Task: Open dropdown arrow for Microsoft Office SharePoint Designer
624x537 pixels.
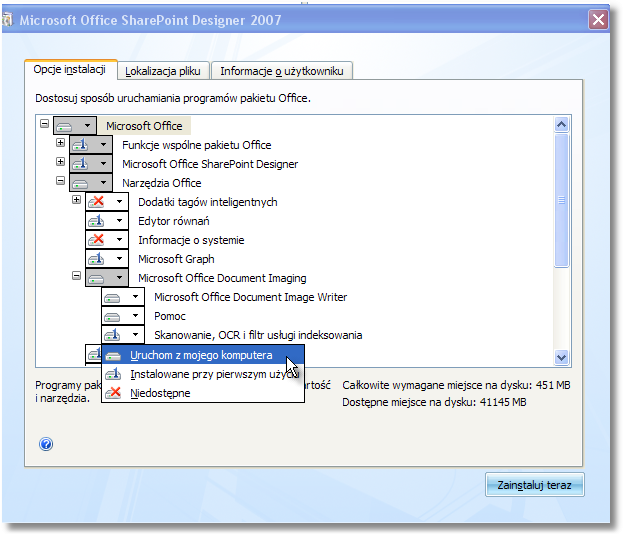Action: coord(103,164)
